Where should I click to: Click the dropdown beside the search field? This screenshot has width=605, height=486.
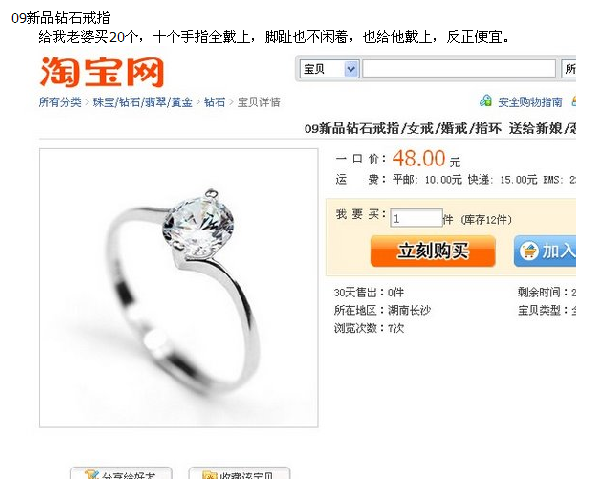point(569,69)
